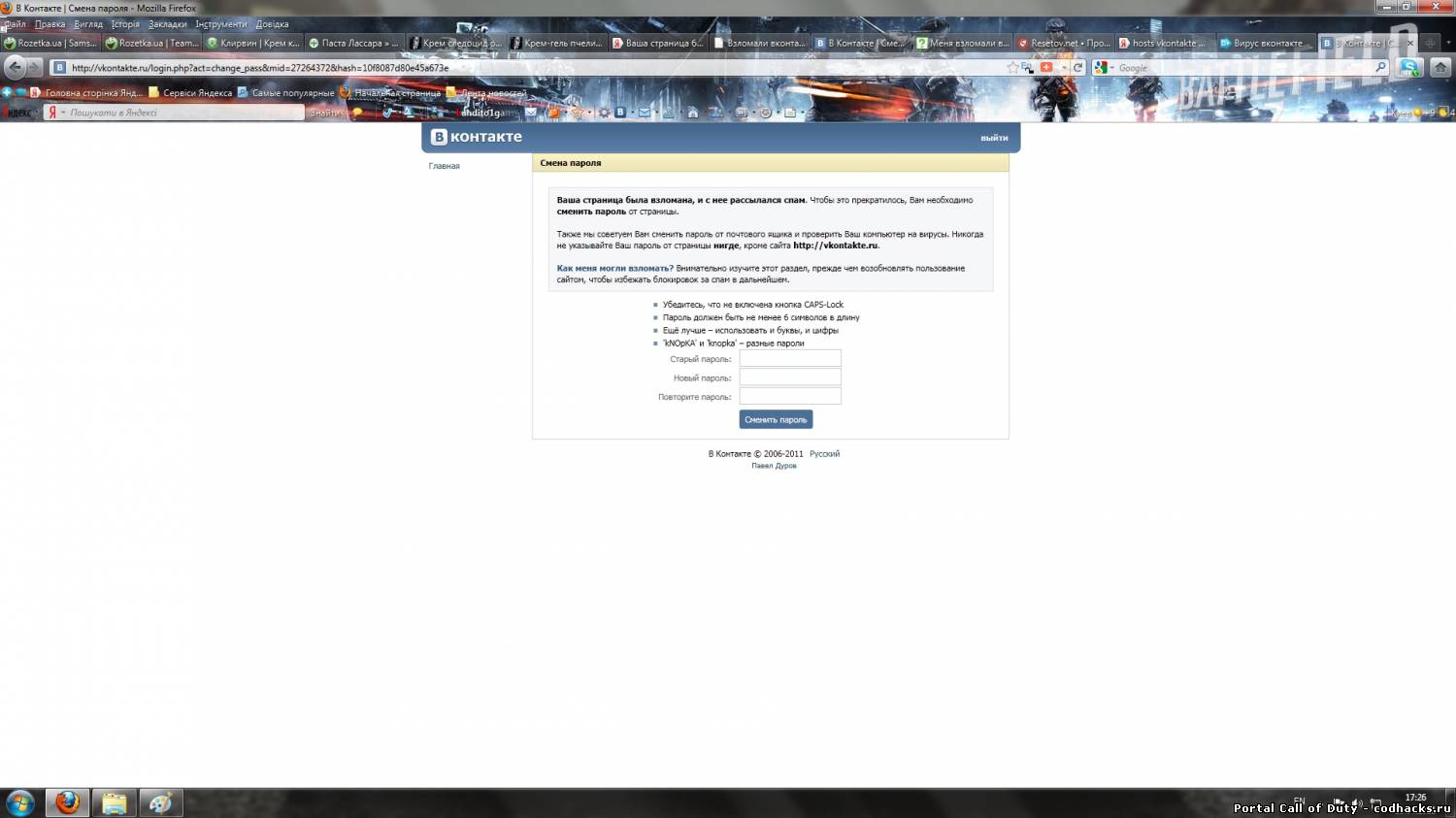Open the Yandex search box dropdown arrow
Viewport: 1456px width, 818px height.
[x=63, y=113]
